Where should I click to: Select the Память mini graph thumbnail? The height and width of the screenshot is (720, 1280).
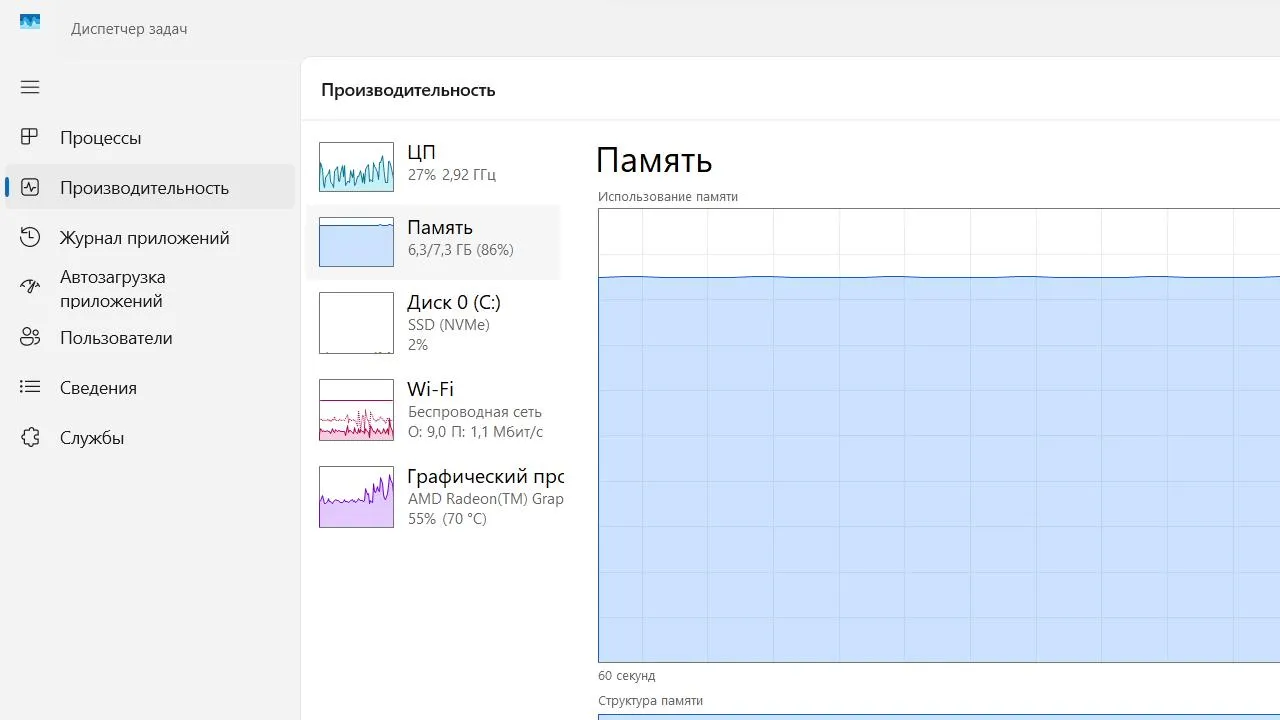[356, 242]
